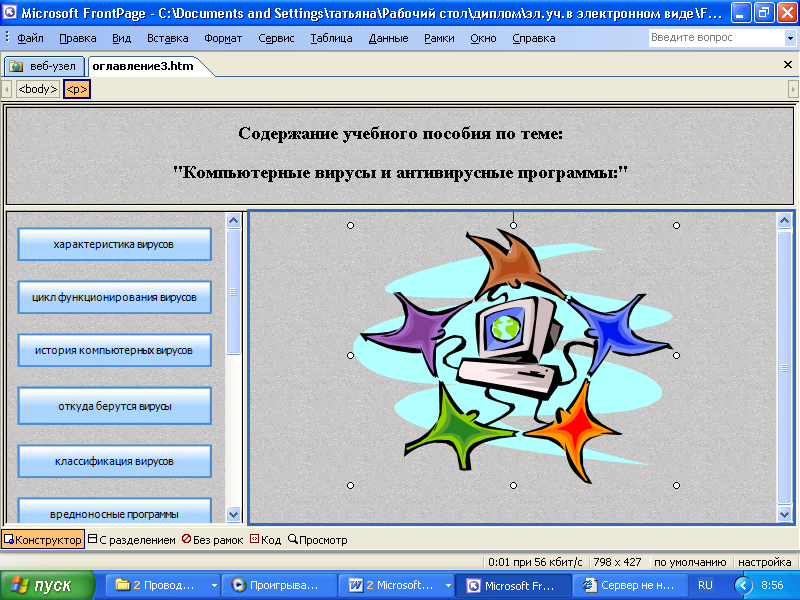Click the page size 798 x 427 status

point(617,562)
